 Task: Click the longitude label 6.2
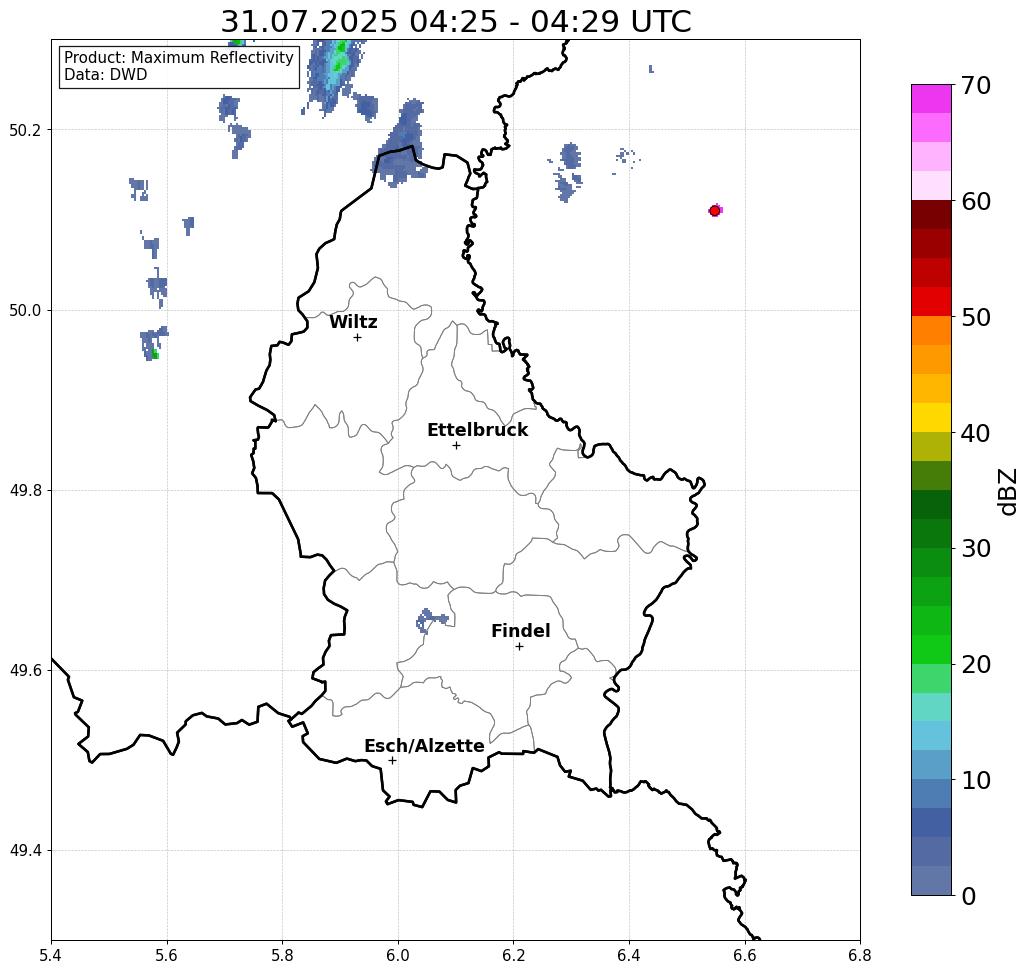[x=514, y=955]
